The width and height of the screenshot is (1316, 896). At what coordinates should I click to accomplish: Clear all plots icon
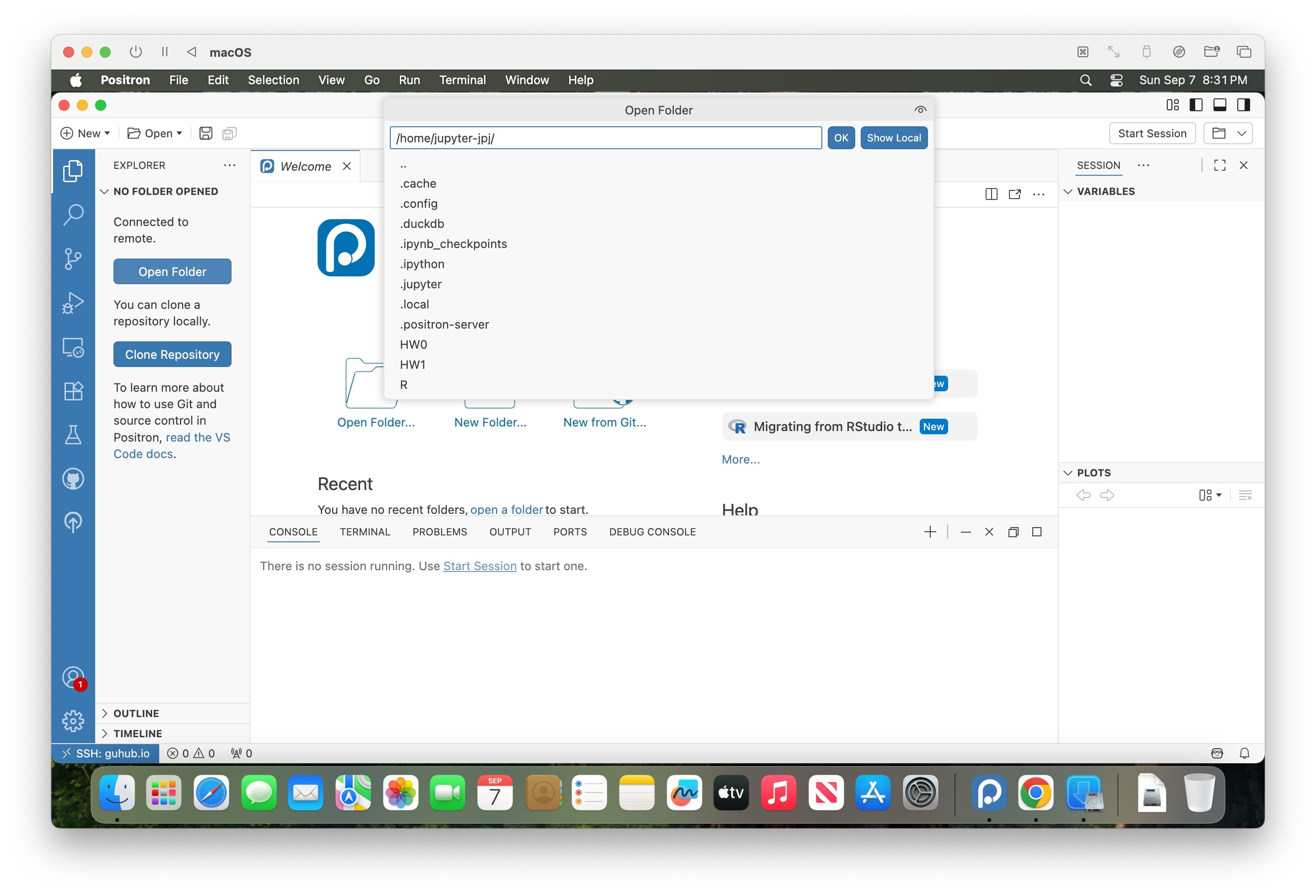click(x=1245, y=496)
